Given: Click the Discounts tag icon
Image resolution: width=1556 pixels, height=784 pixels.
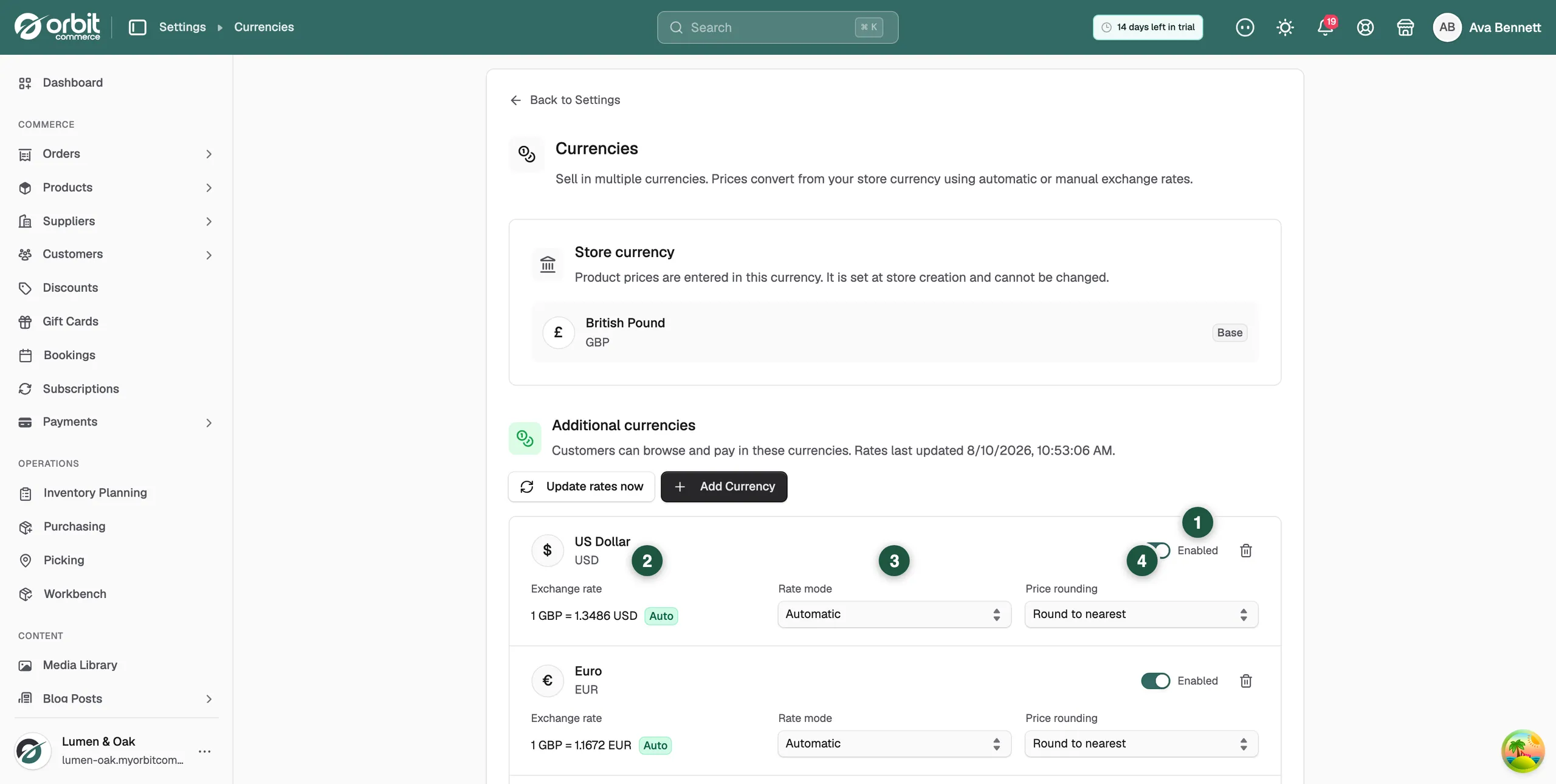Looking at the screenshot, I should pyautogui.click(x=25, y=288).
